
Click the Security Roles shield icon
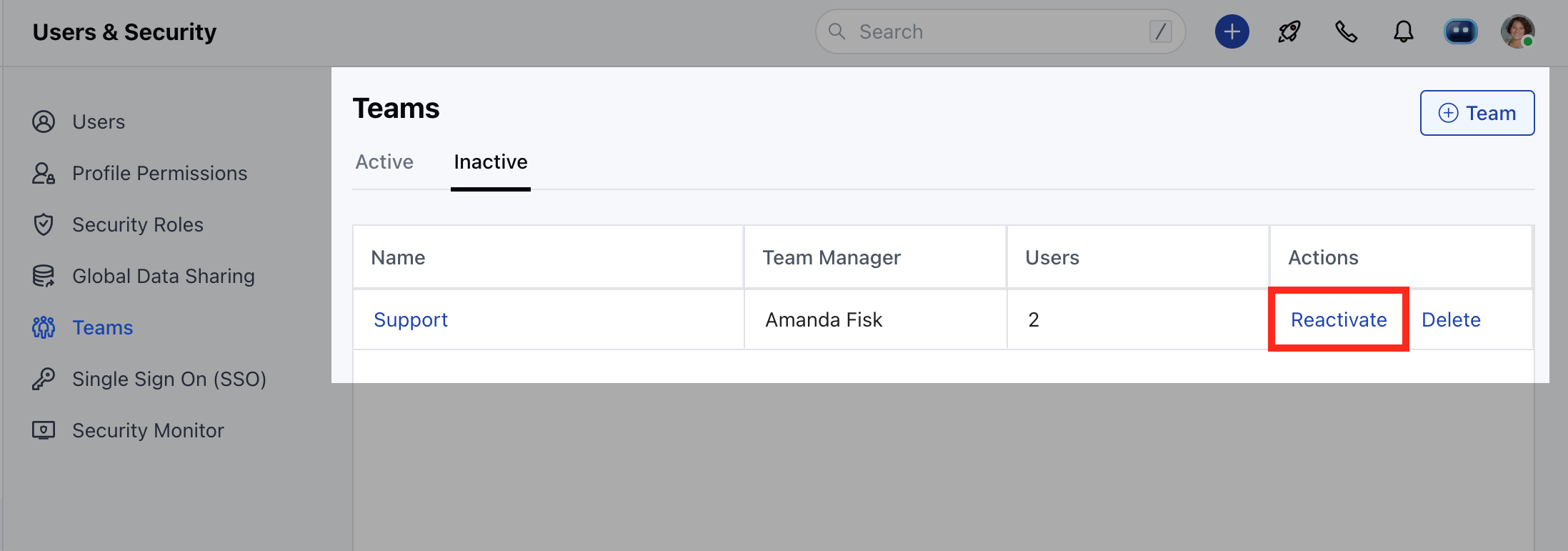point(44,225)
